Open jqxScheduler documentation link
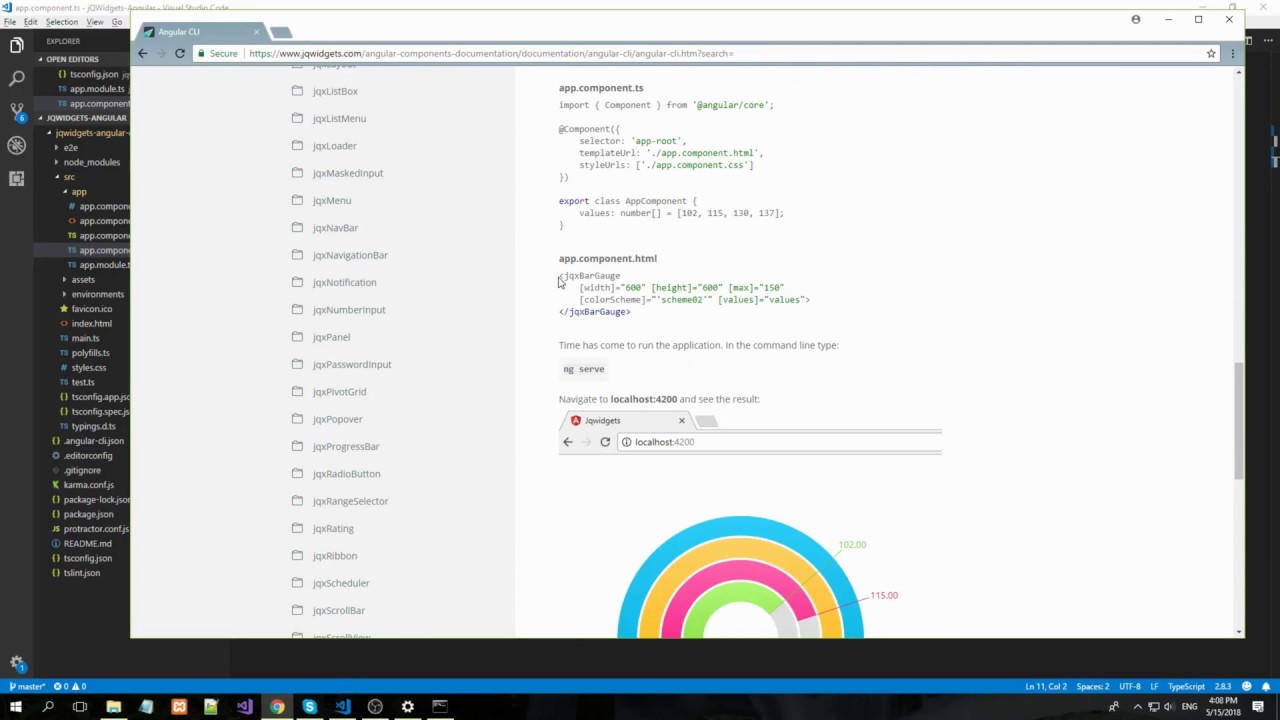The height and width of the screenshot is (720, 1280). pos(341,583)
